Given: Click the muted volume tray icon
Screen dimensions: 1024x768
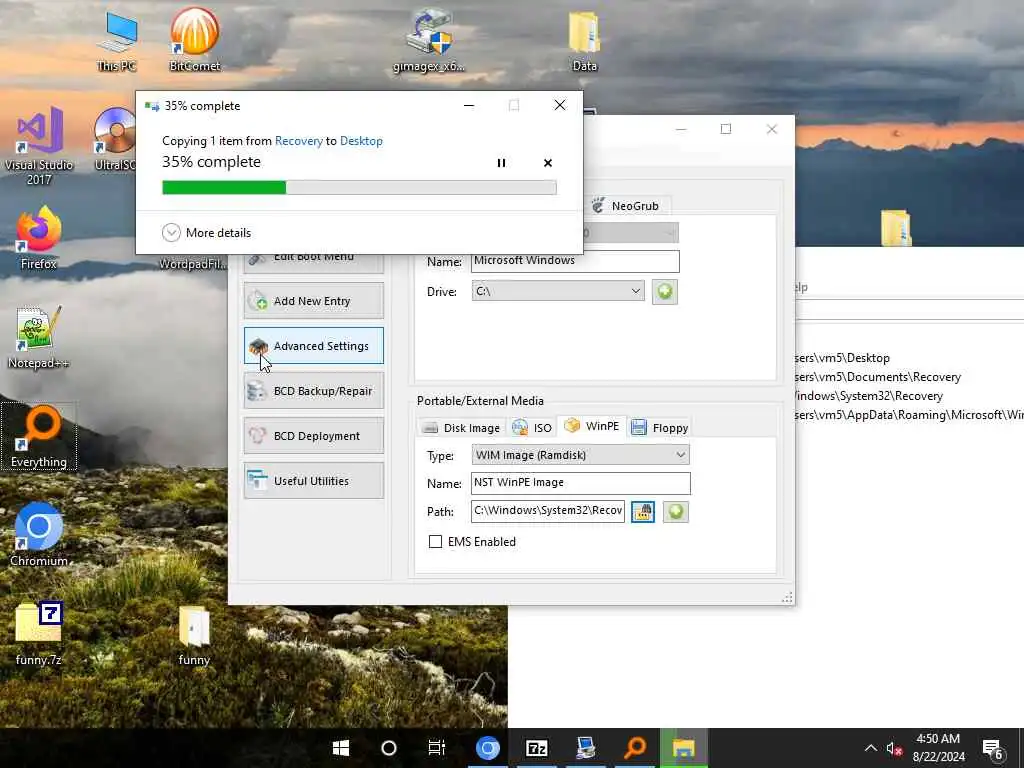Looking at the screenshot, I should point(894,748).
